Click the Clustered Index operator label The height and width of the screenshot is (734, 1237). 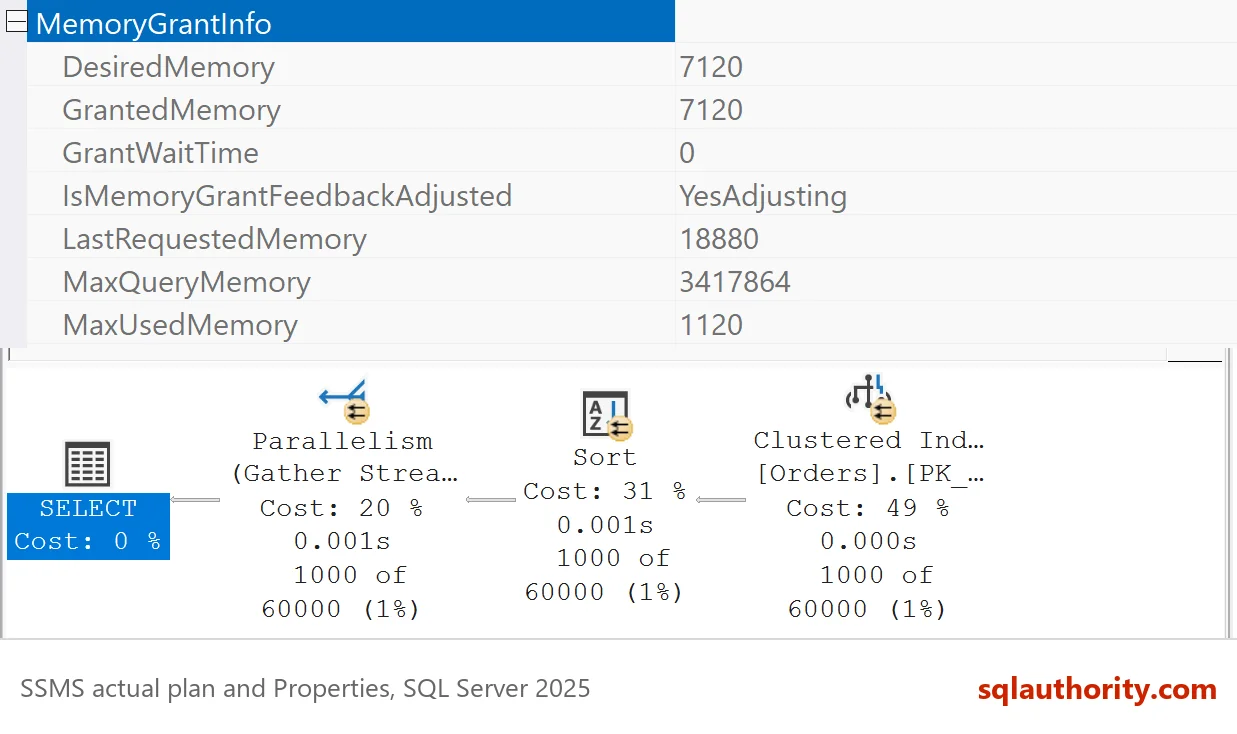tap(869, 440)
